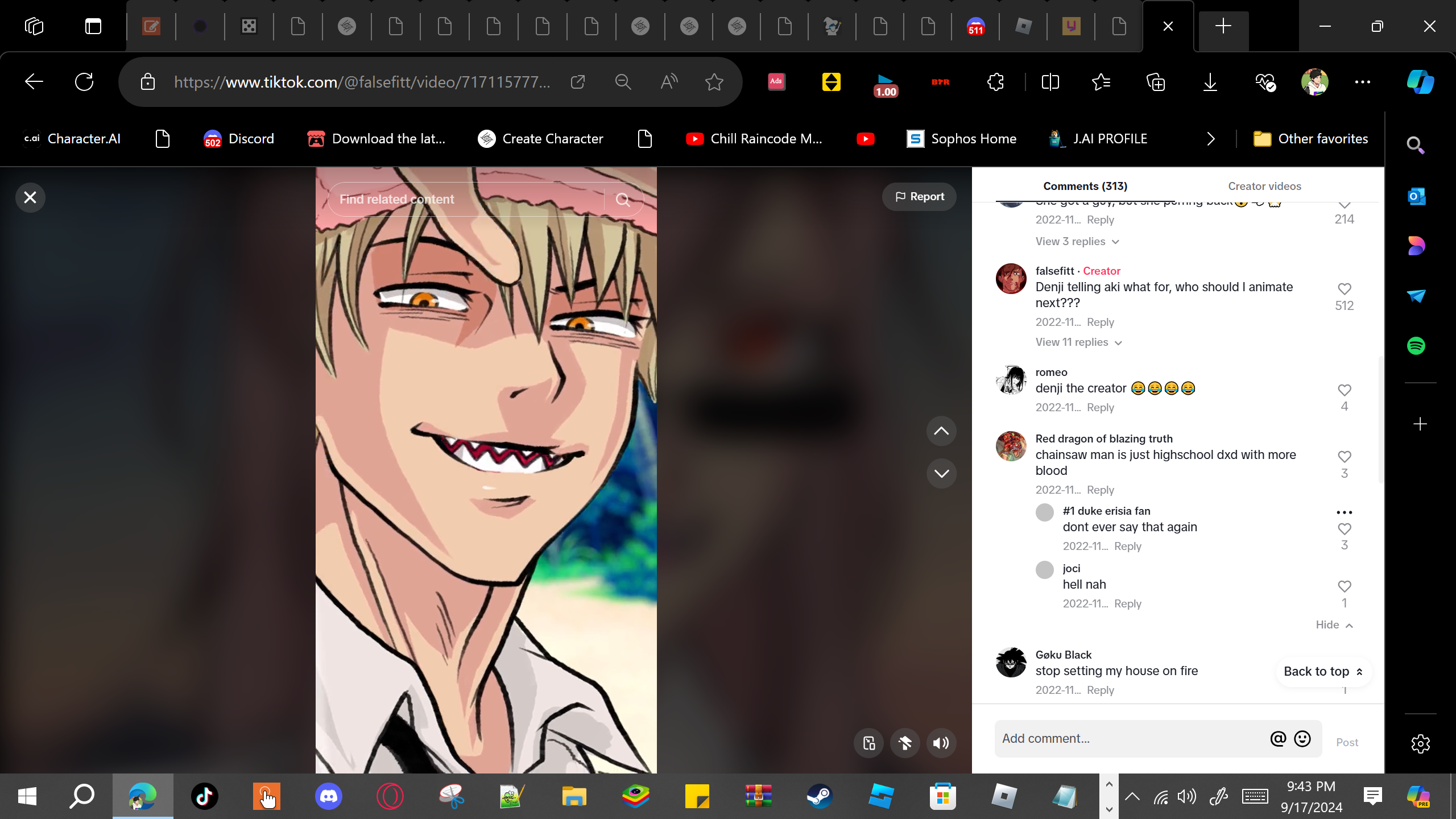Open Discord from the Windows taskbar
1456x819 pixels.
click(328, 796)
